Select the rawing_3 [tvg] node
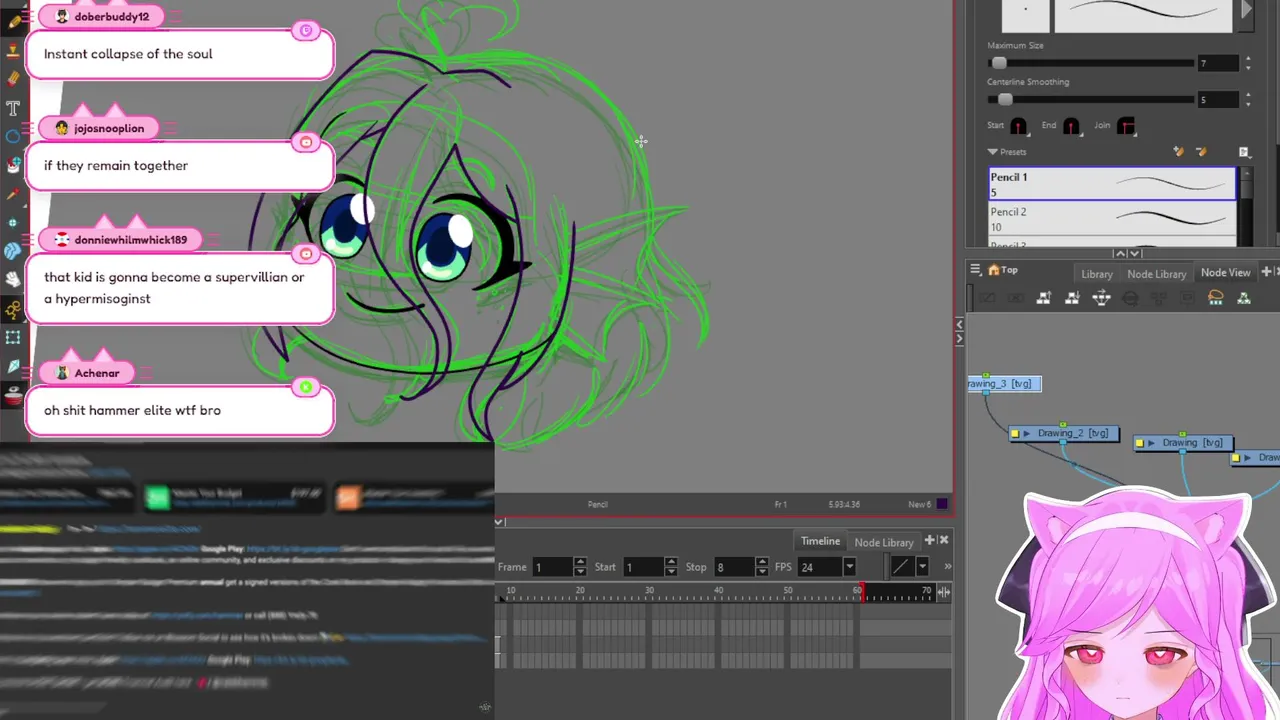The image size is (1280, 720). (1004, 384)
